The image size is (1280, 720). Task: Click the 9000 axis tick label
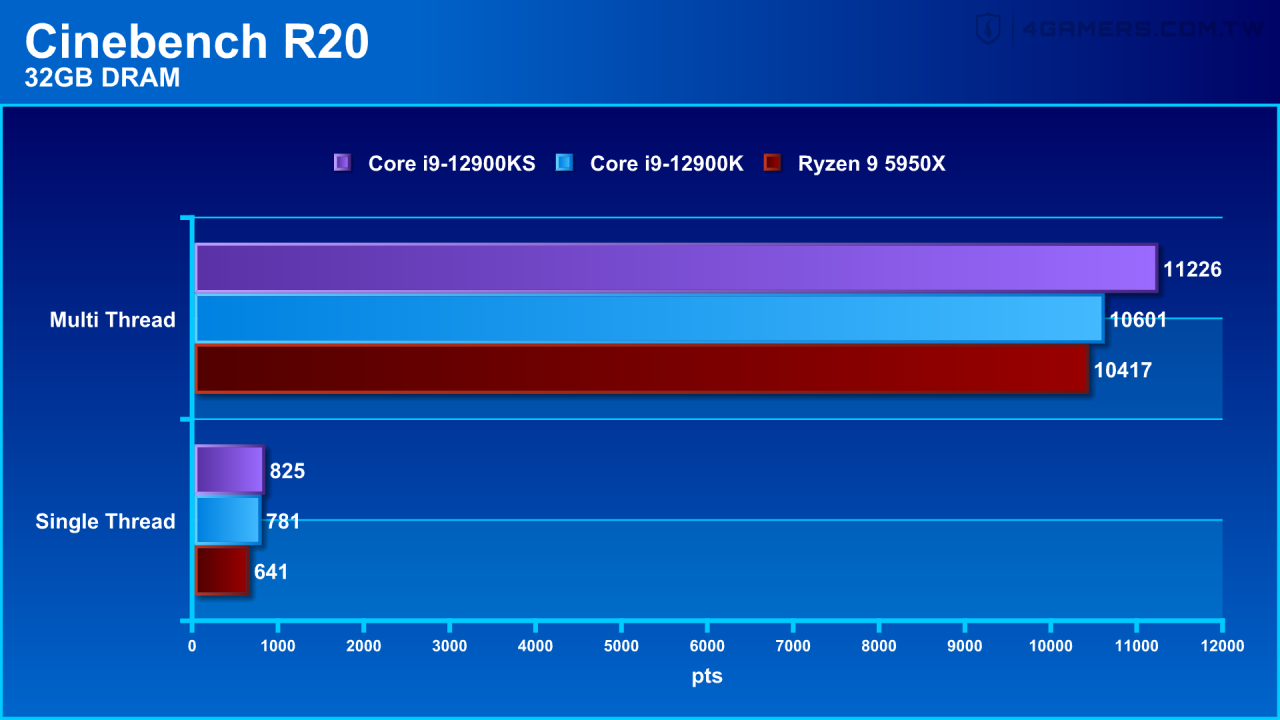pyautogui.click(x=965, y=647)
